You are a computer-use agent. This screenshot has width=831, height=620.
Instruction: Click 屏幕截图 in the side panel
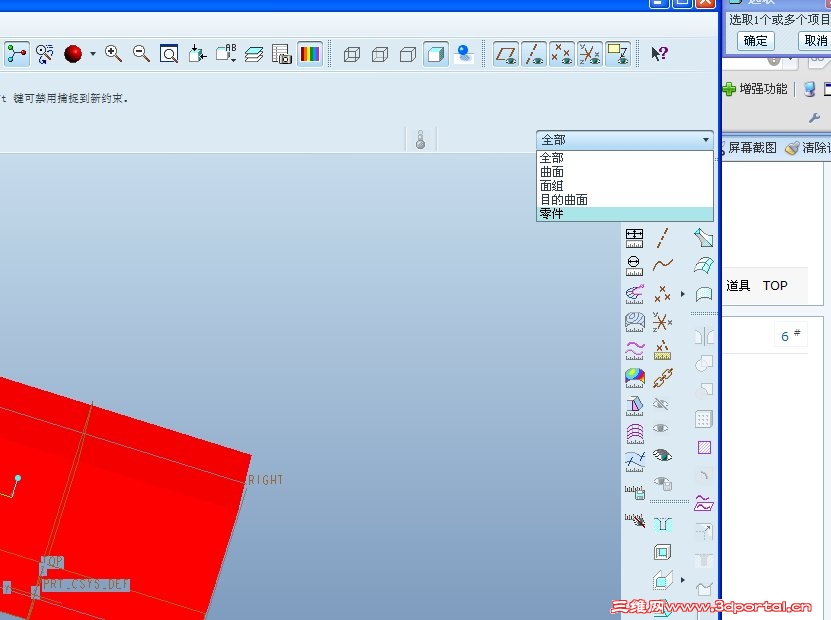[750, 148]
